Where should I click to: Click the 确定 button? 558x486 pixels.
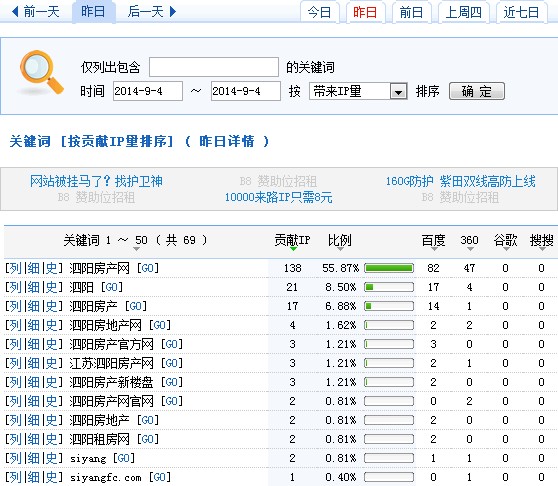pos(477,91)
